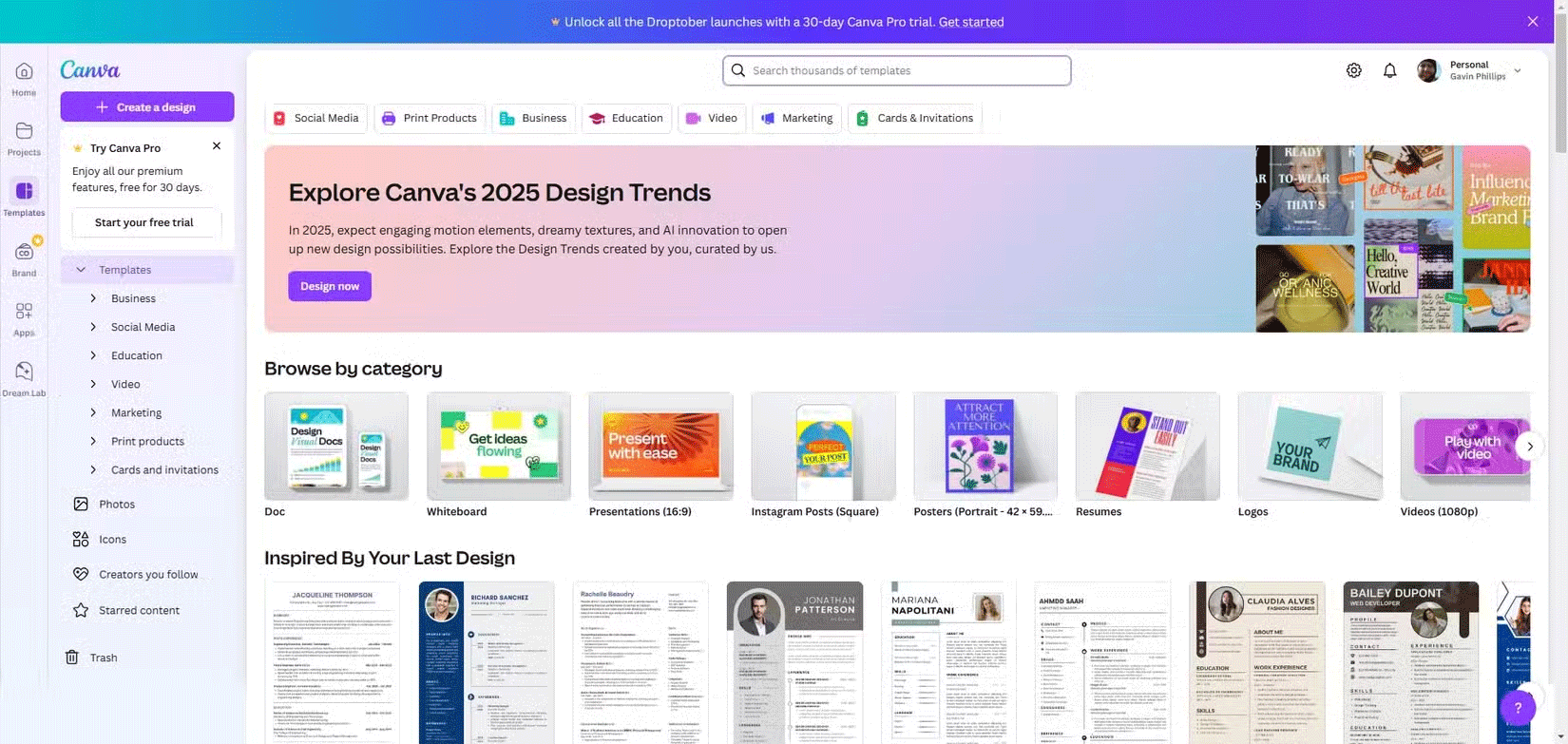
Task: Open the Rachelle Beaudry resume template
Action: (x=641, y=662)
